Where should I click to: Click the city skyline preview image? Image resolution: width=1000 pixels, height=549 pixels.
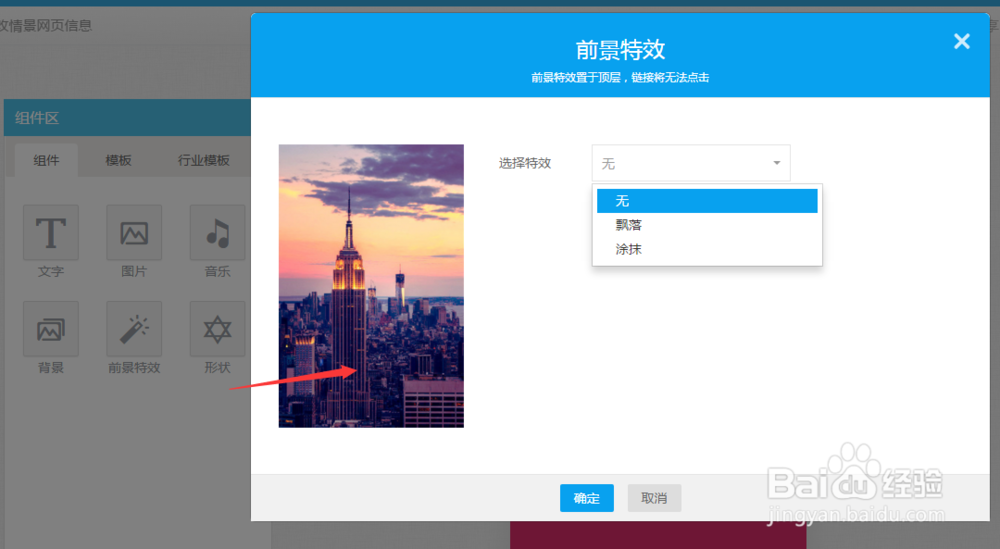click(x=371, y=286)
